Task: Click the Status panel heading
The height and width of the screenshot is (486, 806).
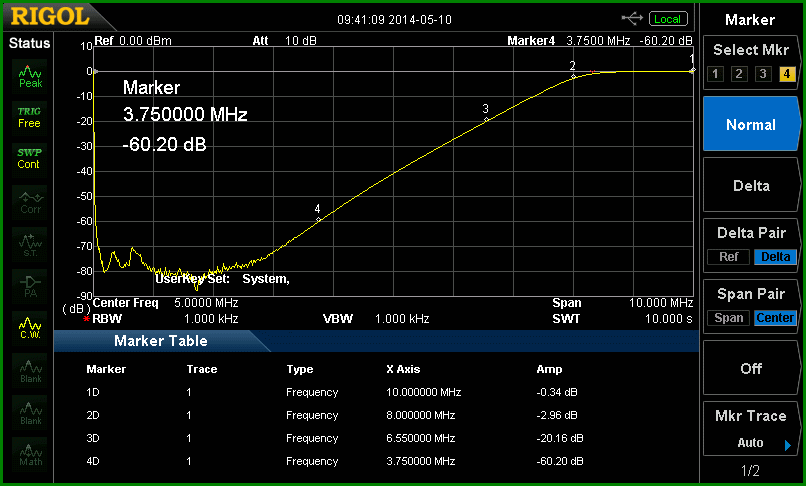Action: [29, 43]
